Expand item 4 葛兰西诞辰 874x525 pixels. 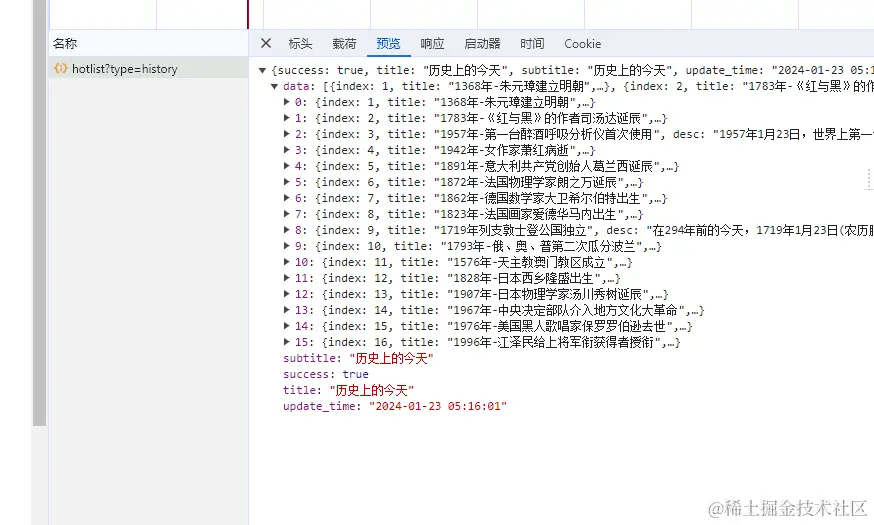point(287,166)
